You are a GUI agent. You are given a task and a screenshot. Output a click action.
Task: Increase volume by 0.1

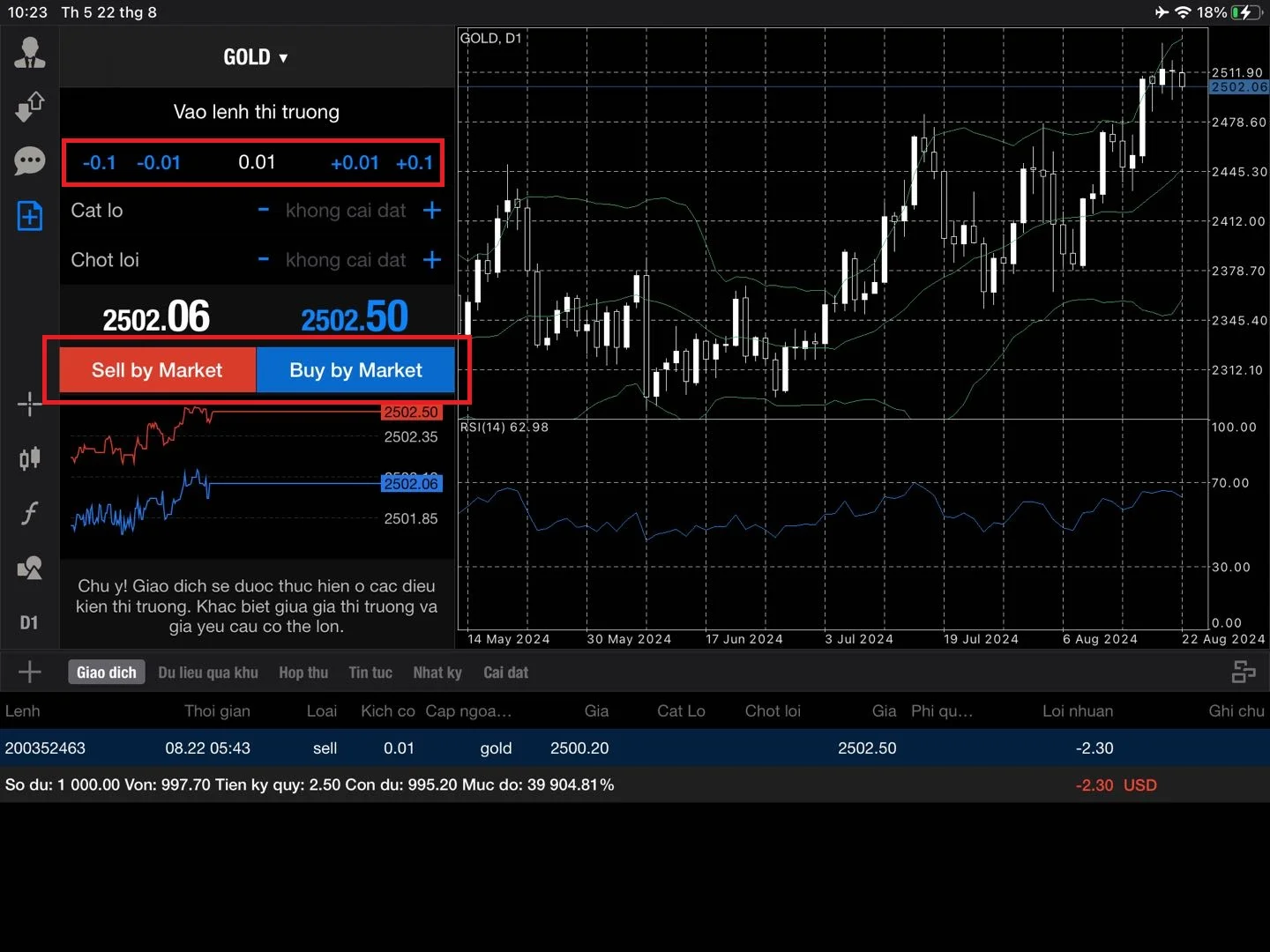coord(415,163)
